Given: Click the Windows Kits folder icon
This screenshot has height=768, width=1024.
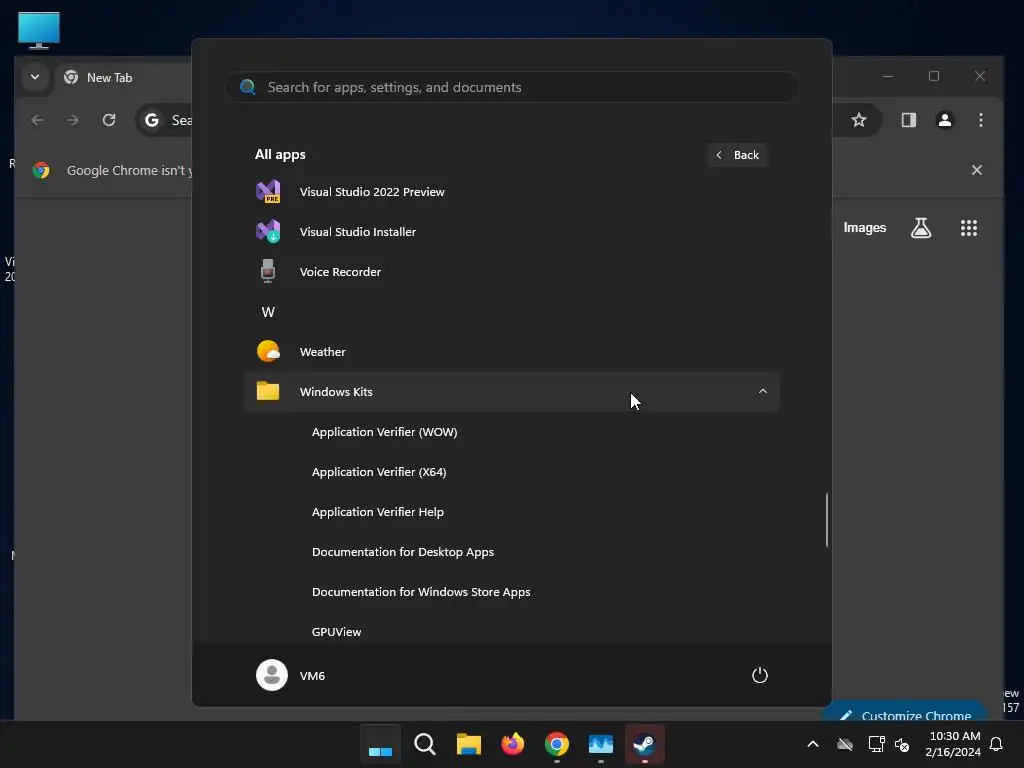Looking at the screenshot, I should click(268, 391).
